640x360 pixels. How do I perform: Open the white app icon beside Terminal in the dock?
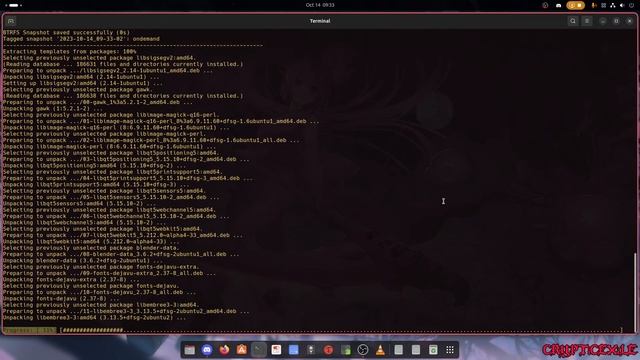tap(276, 350)
